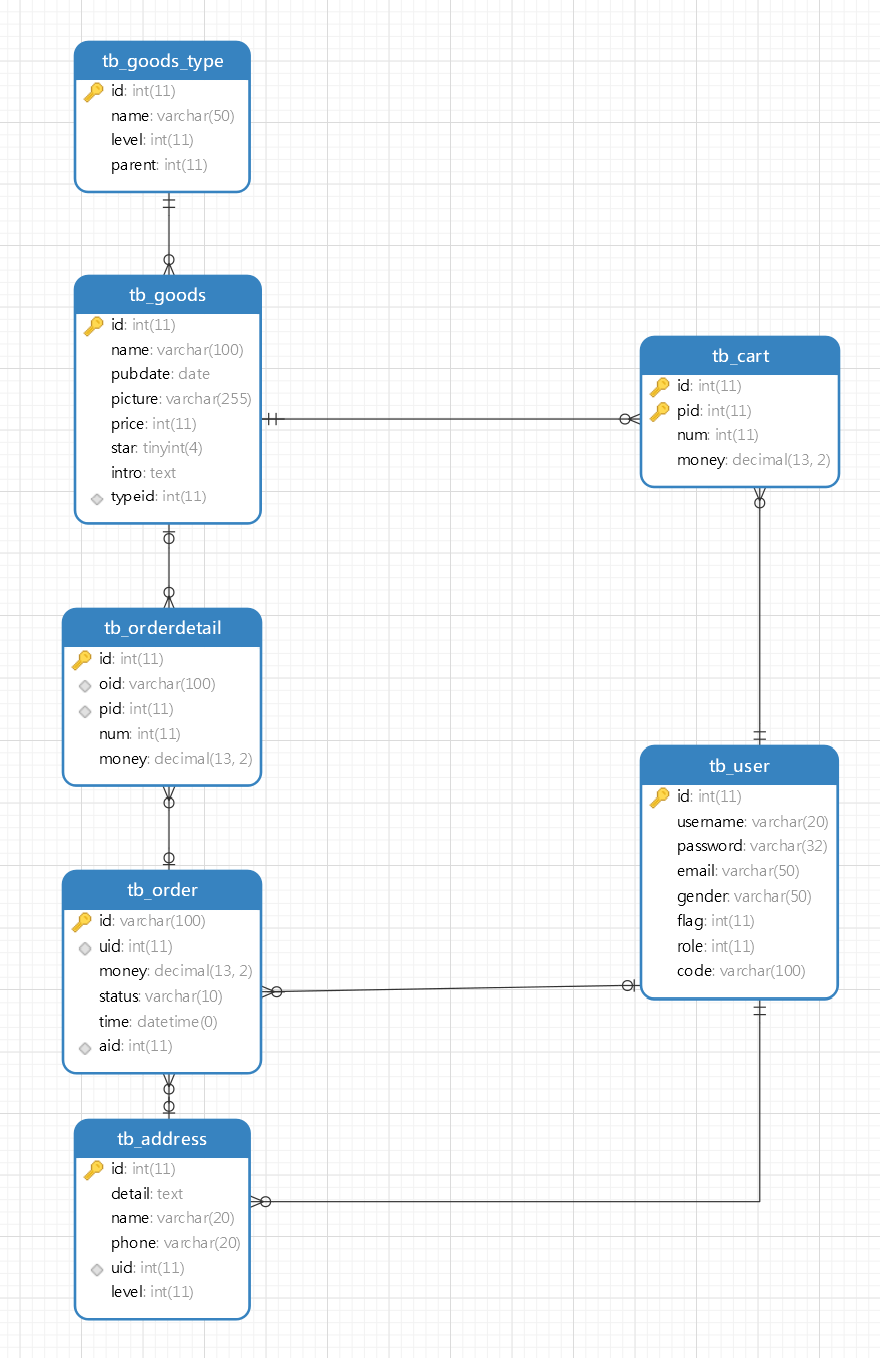Image resolution: width=880 pixels, height=1358 pixels.
Task: Click the key icon beside tb_user id
Action: coord(659,797)
